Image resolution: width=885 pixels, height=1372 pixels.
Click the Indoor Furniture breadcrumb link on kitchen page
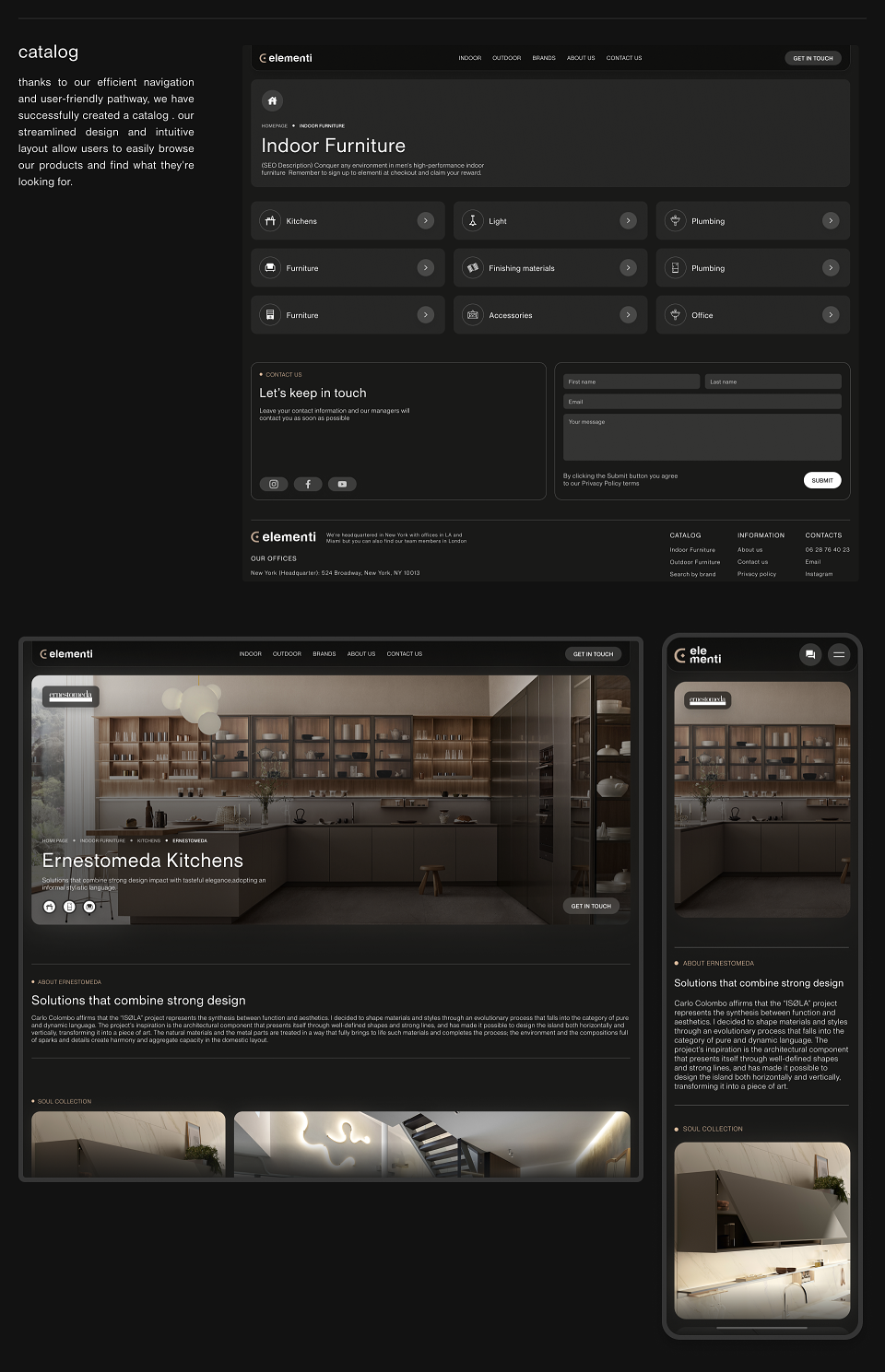point(102,840)
